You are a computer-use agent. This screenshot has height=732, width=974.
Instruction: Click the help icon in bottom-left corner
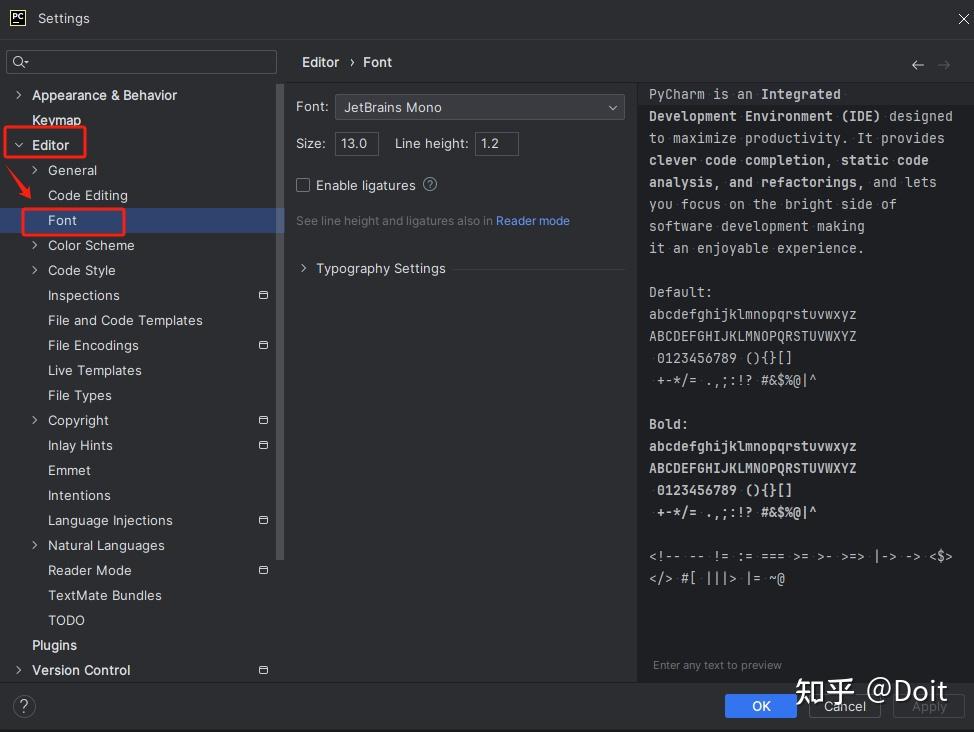[23, 706]
